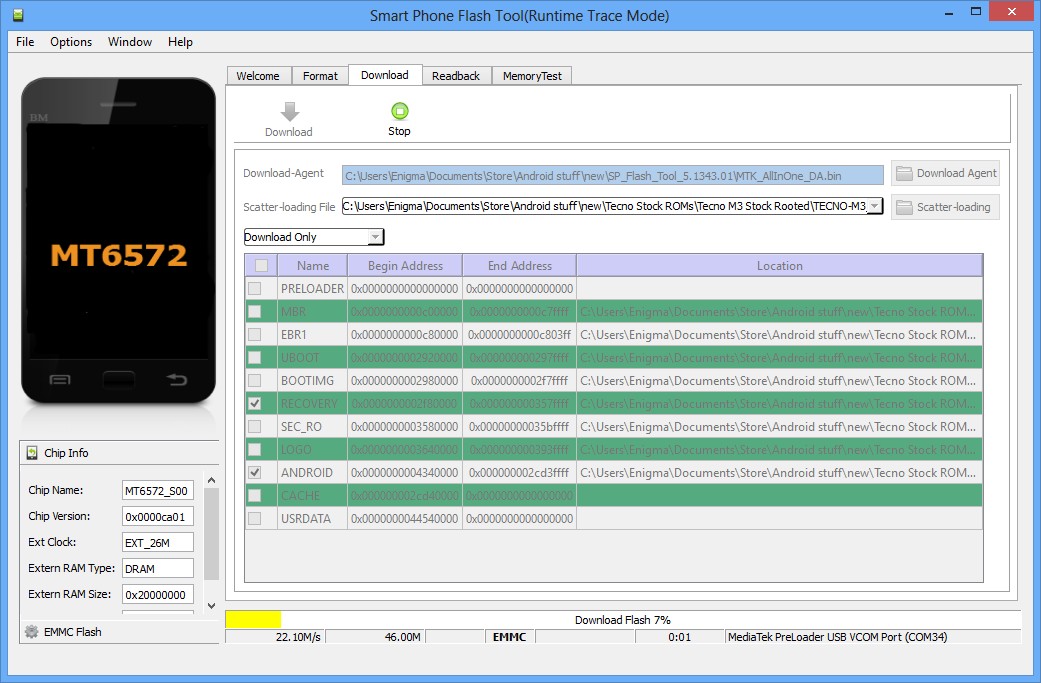The height and width of the screenshot is (683, 1041).
Task: Toggle the select-all checkbox in the table header
Action: pyautogui.click(x=260, y=265)
